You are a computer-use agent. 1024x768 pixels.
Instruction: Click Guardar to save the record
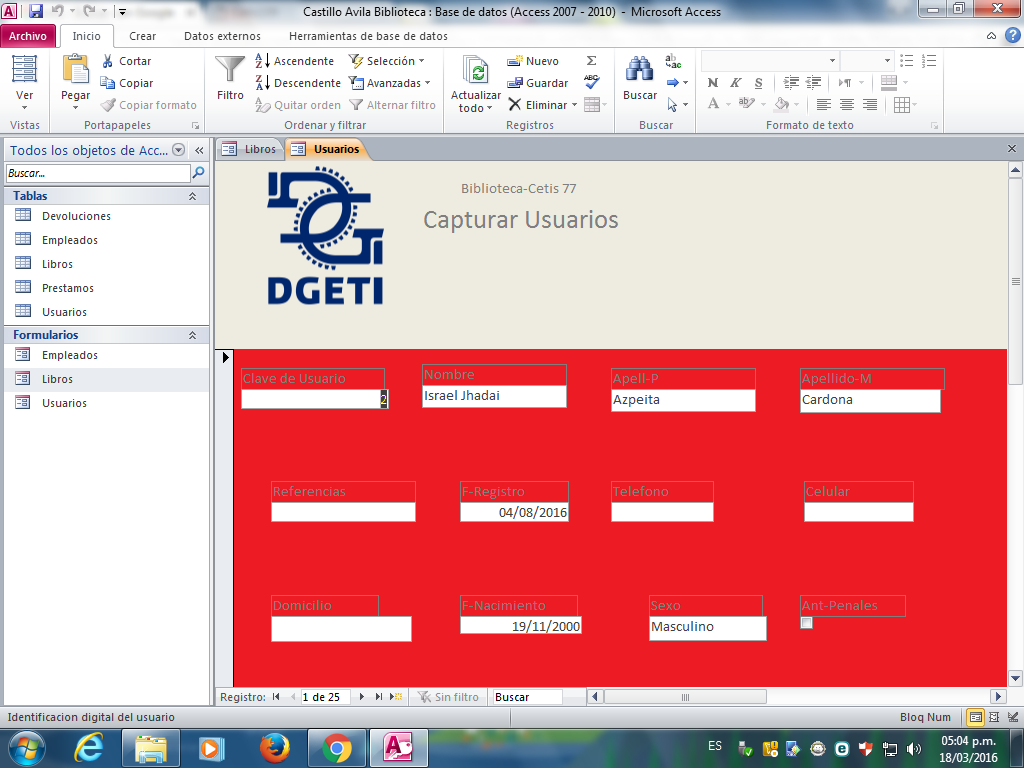(538, 83)
